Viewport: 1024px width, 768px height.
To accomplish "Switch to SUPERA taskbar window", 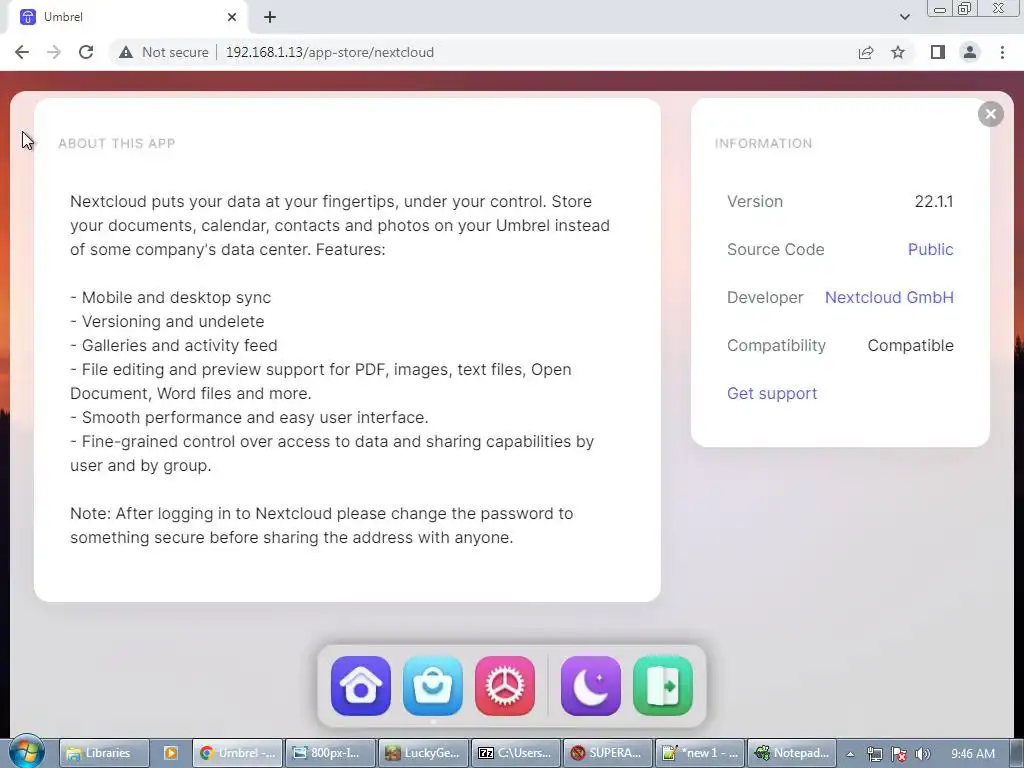I will point(608,753).
